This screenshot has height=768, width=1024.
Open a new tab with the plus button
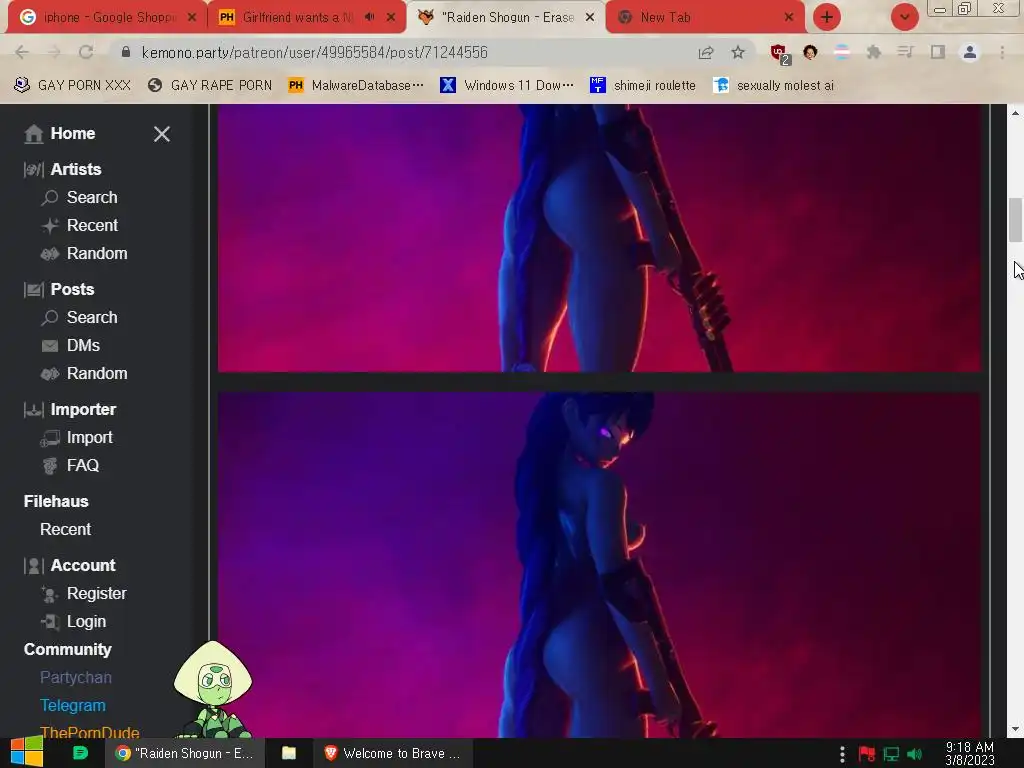coord(827,17)
